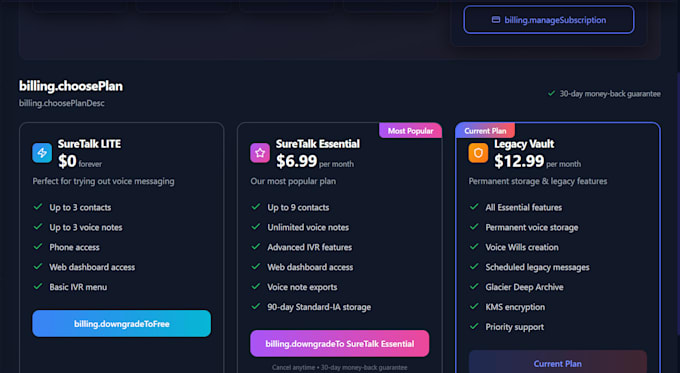The image size is (680, 373).
Task: Click 'Web dashboard access' text in SureTalk LITE
Action: click(x=92, y=267)
